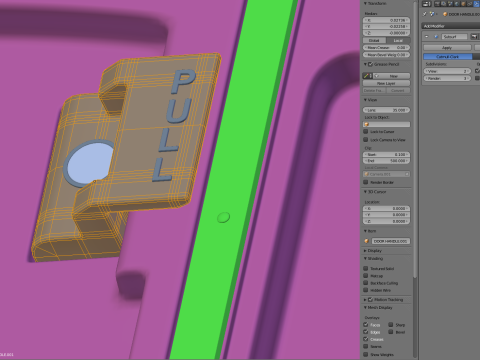
Task: Click the Grease Pencil pencil icon
Action: click(x=366, y=76)
